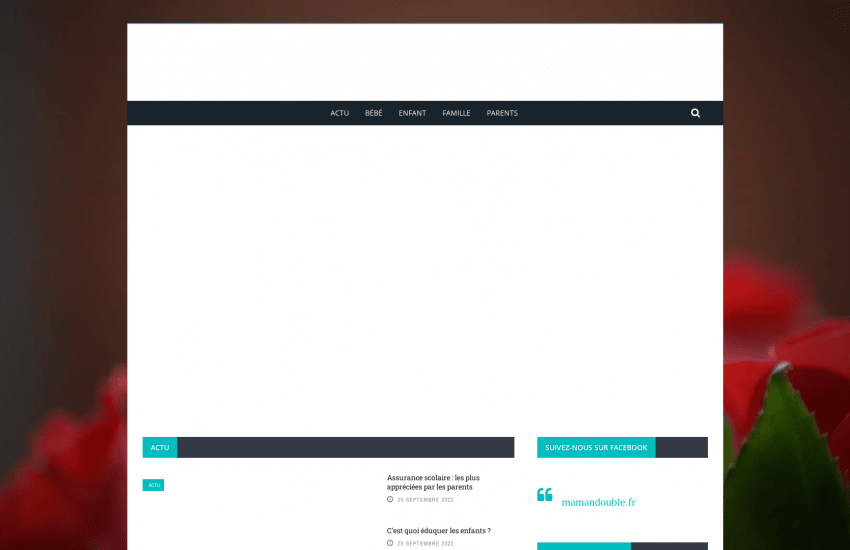Viewport: 850px width, 550px height.
Task: Click the date under éduquer les enfants title
Action: (x=425, y=543)
